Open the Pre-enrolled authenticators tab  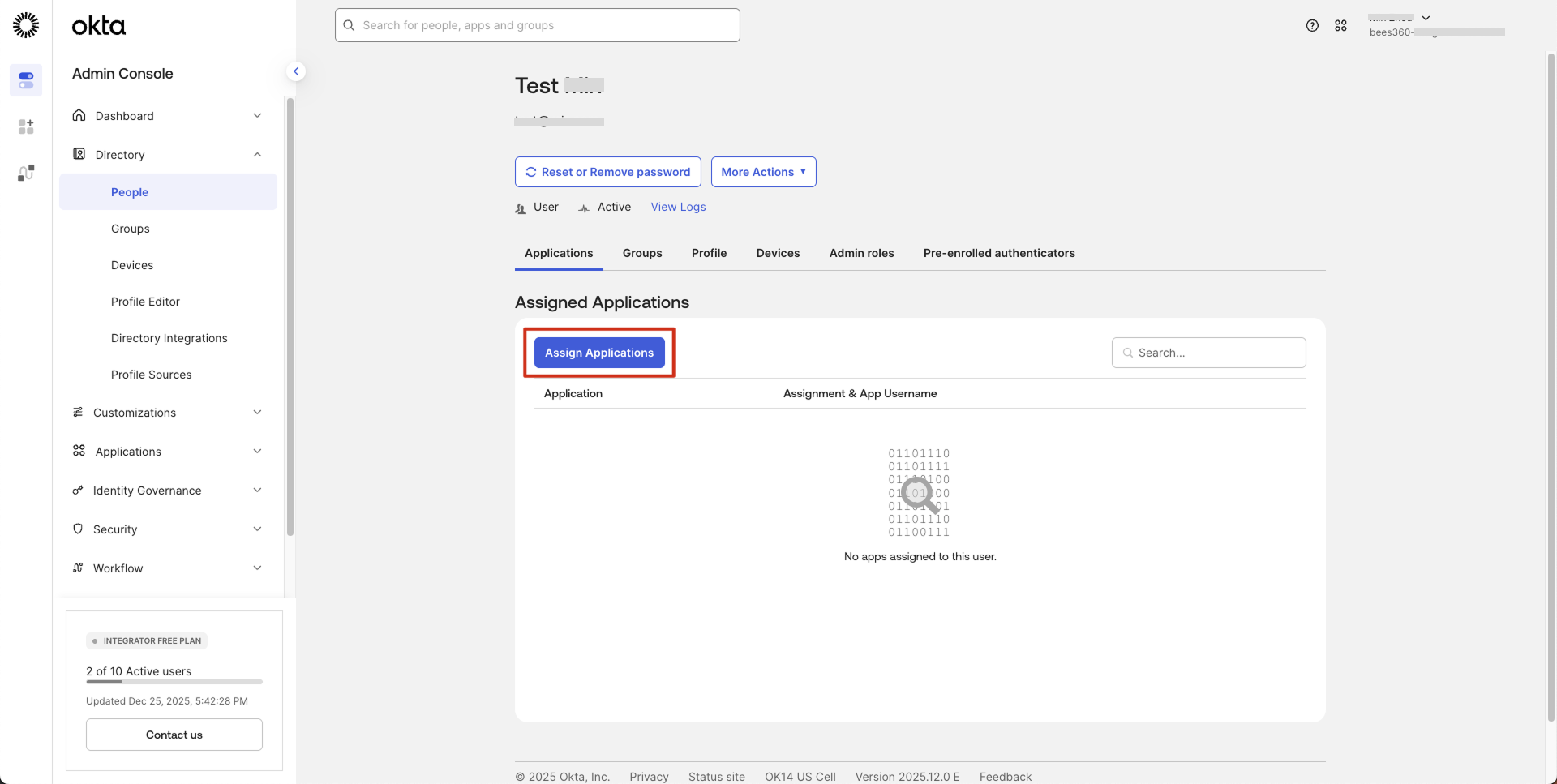pyautogui.click(x=999, y=253)
